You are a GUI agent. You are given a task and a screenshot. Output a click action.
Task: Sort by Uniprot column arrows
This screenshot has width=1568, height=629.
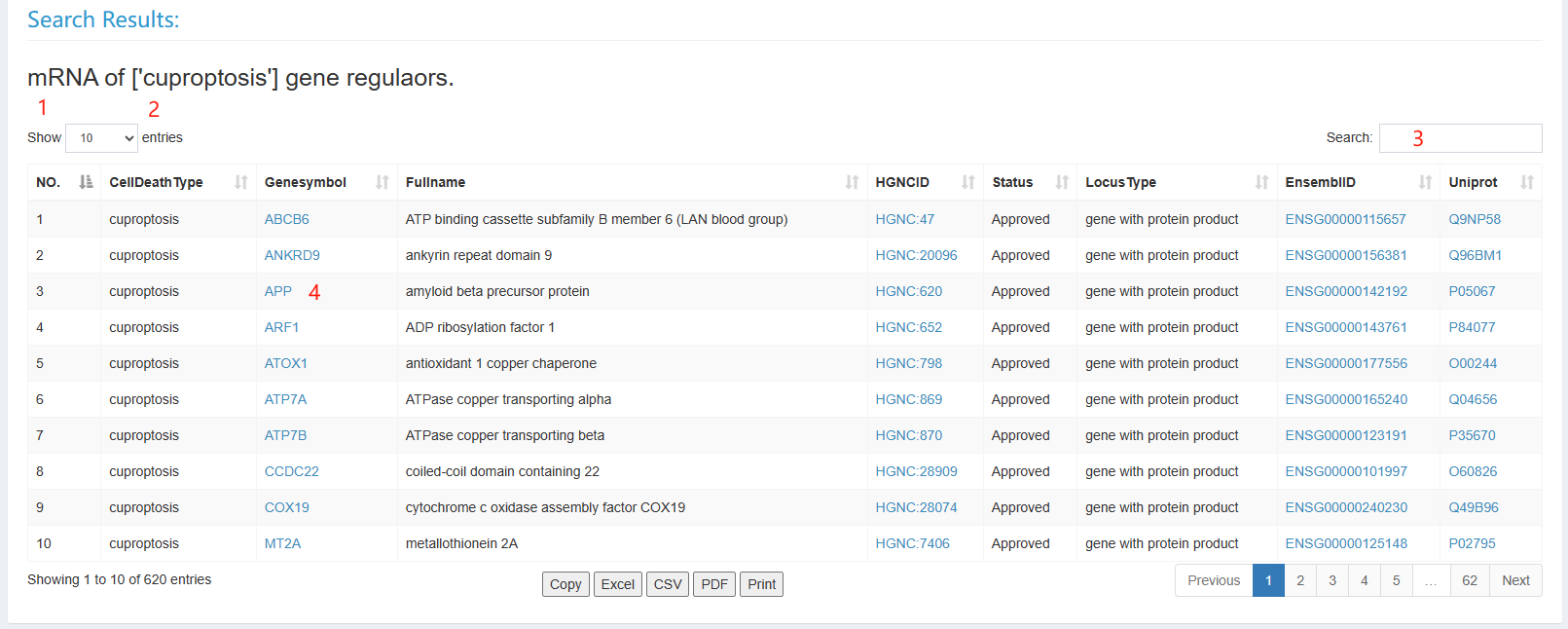(x=1527, y=182)
